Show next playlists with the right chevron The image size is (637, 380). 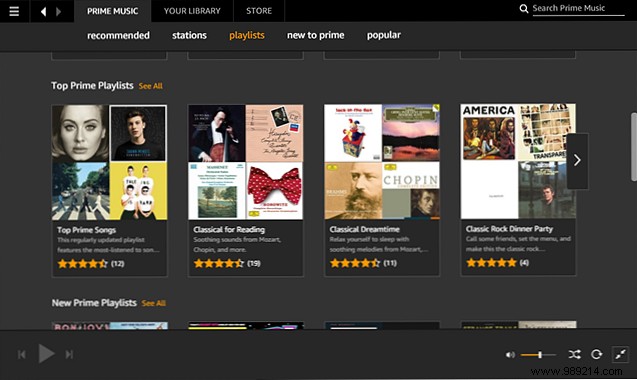pos(577,161)
